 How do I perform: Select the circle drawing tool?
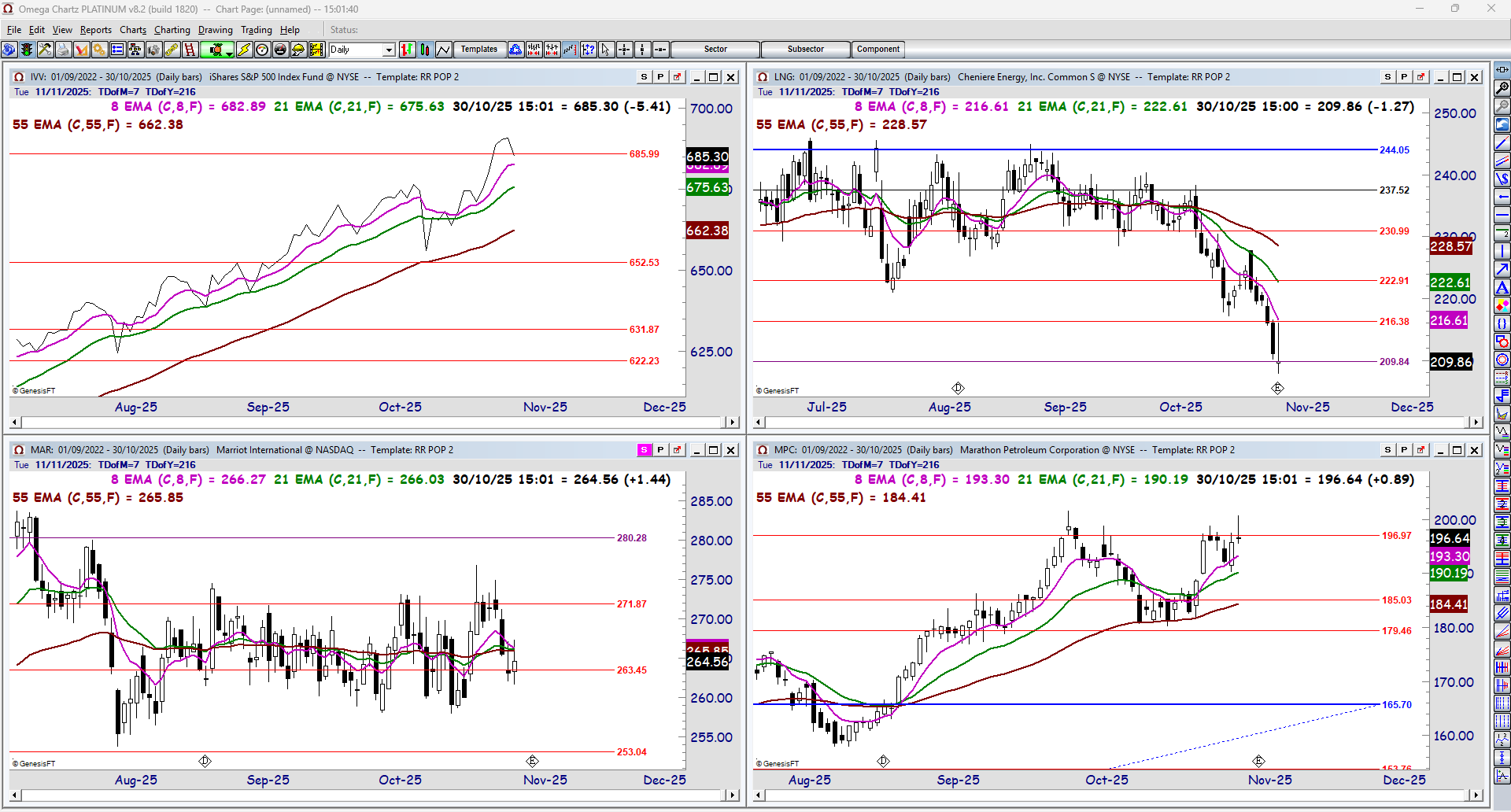(1502, 360)
